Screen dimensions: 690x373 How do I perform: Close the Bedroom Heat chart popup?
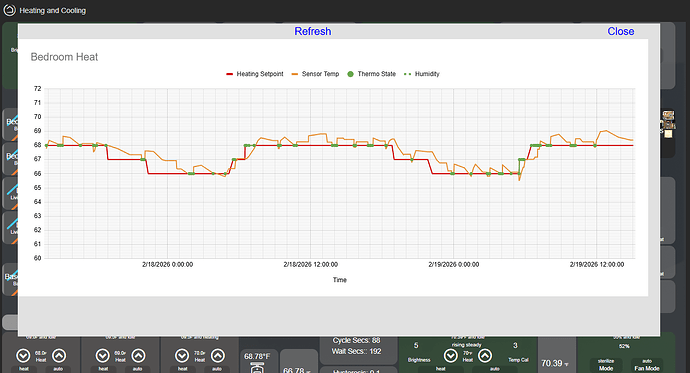tap(620, 31)
